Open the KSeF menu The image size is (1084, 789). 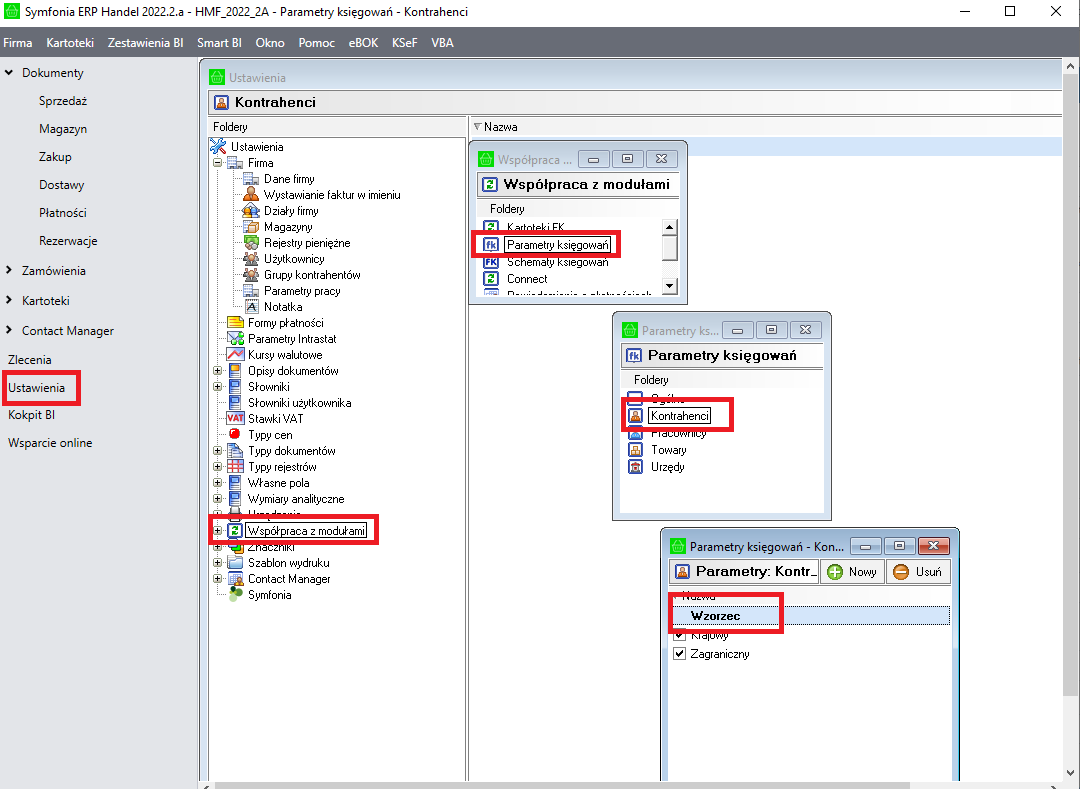[405, 43]
